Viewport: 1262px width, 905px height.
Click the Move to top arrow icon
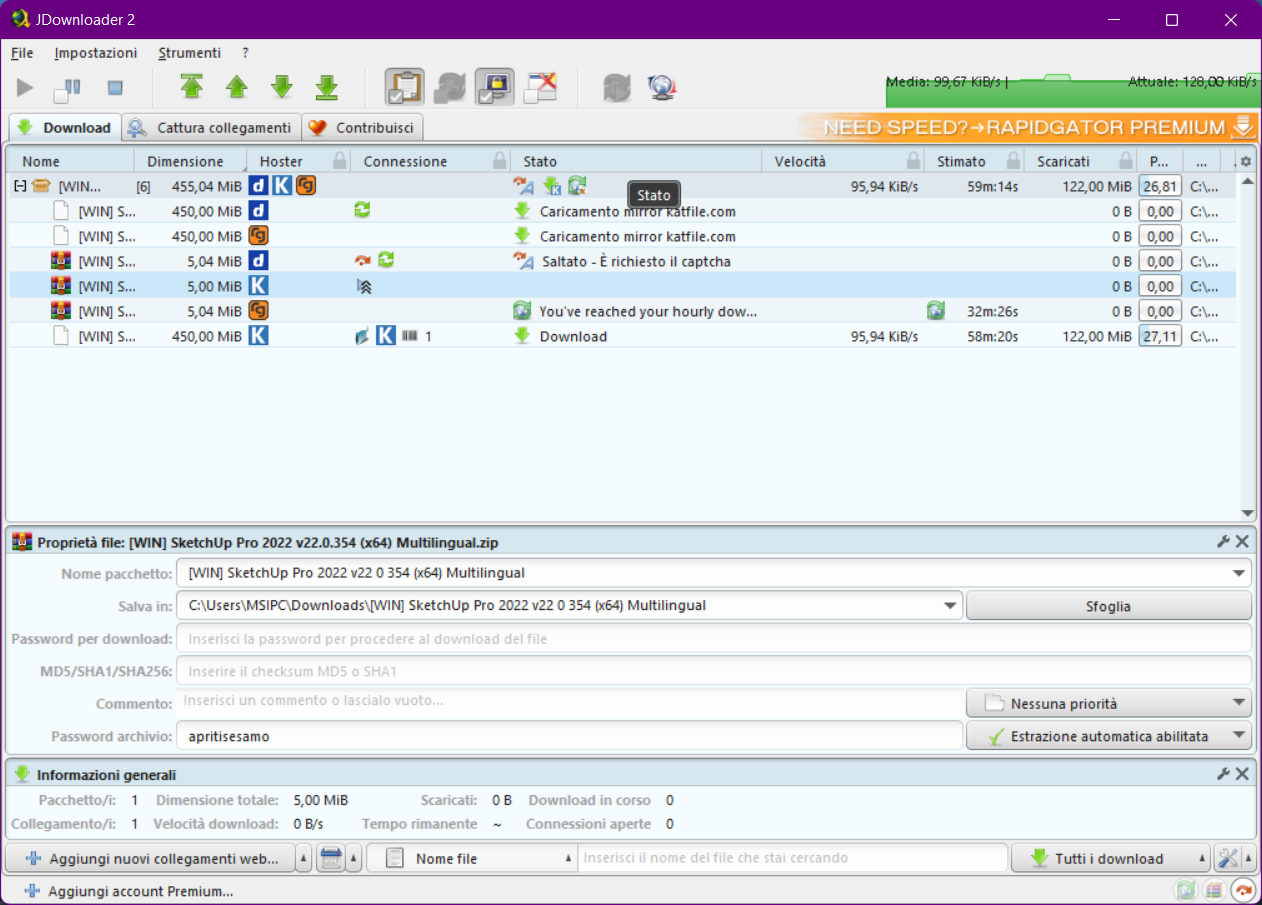point(192,88)
